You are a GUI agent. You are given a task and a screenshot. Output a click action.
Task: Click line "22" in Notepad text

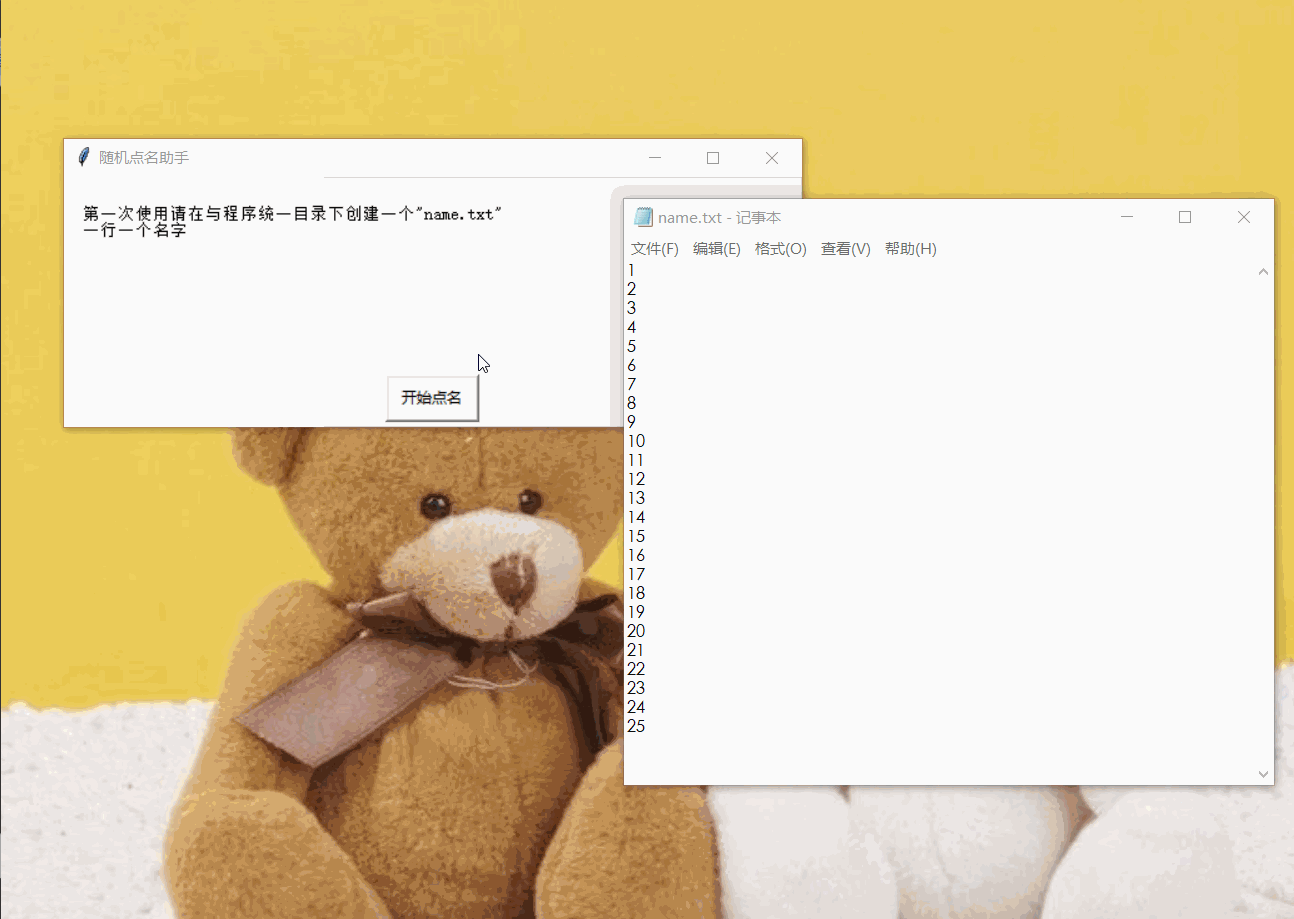tap(636, 669)
